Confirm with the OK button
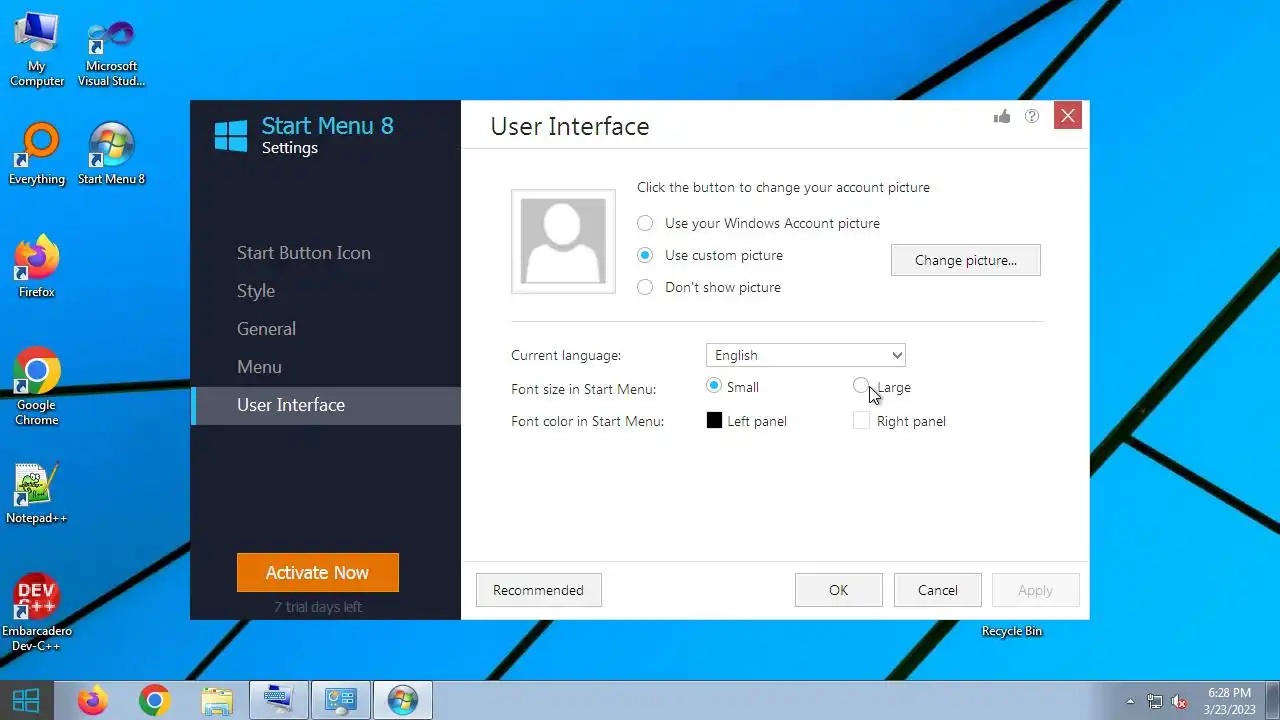The image size is (1280, 720). (838, 590)
